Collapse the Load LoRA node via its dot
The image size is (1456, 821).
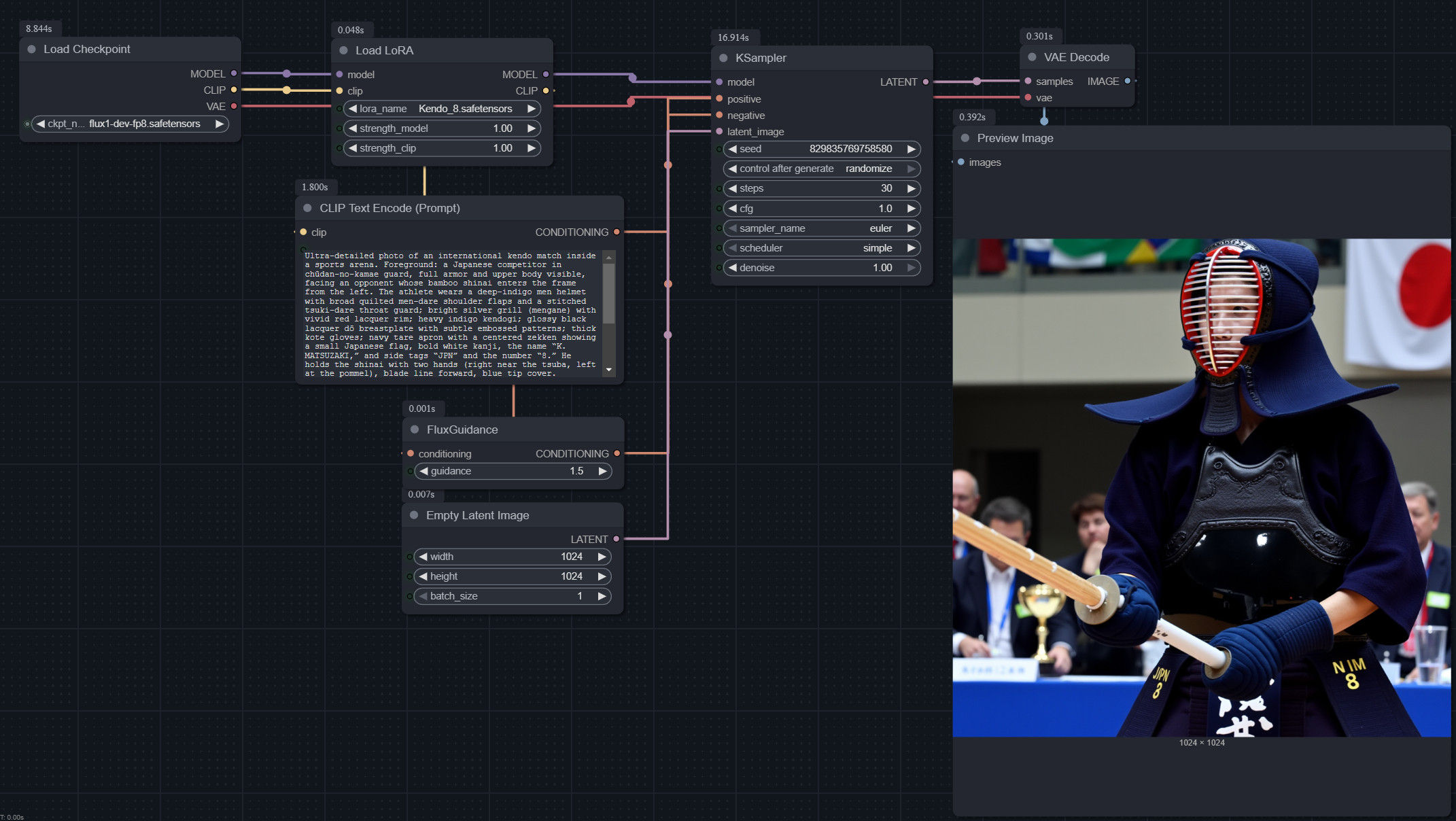343,51
